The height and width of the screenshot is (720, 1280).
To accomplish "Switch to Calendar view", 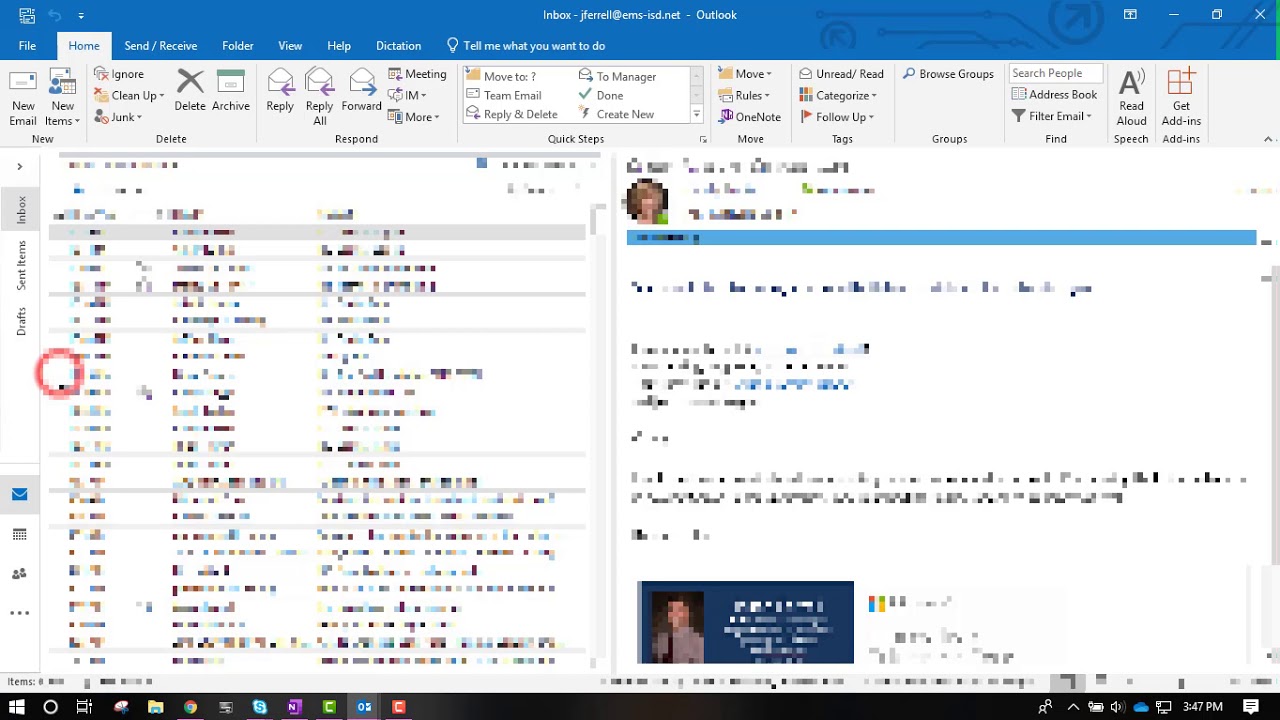I will (x=20, y=534).
